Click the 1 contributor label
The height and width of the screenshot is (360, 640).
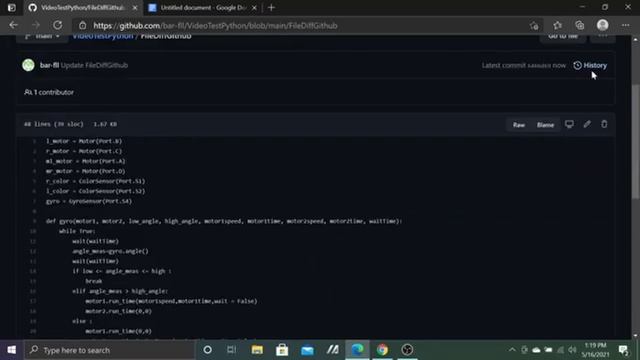[49, 92]
